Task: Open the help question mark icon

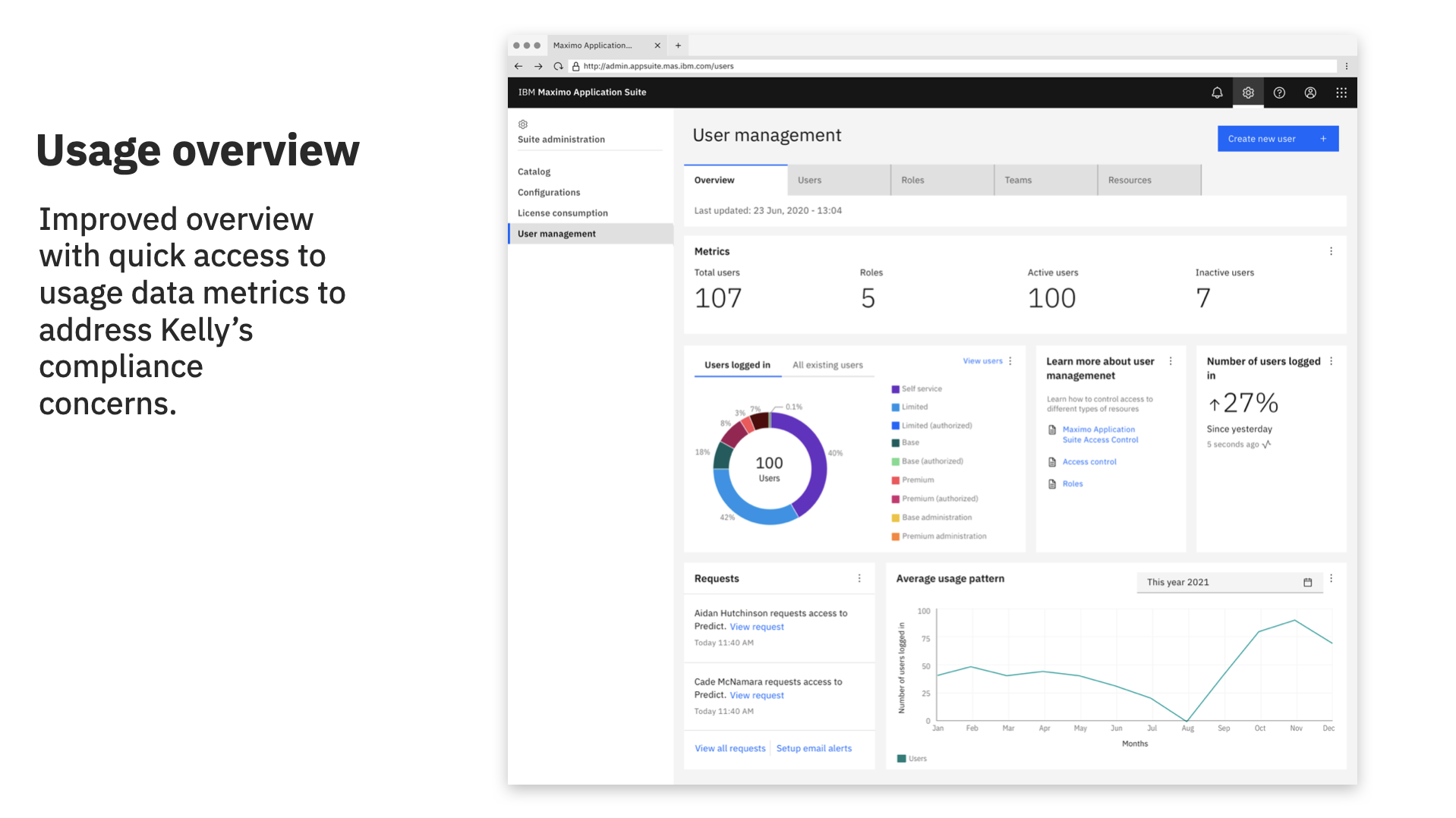Action: pyautogui.click(x=1279, y=93)
